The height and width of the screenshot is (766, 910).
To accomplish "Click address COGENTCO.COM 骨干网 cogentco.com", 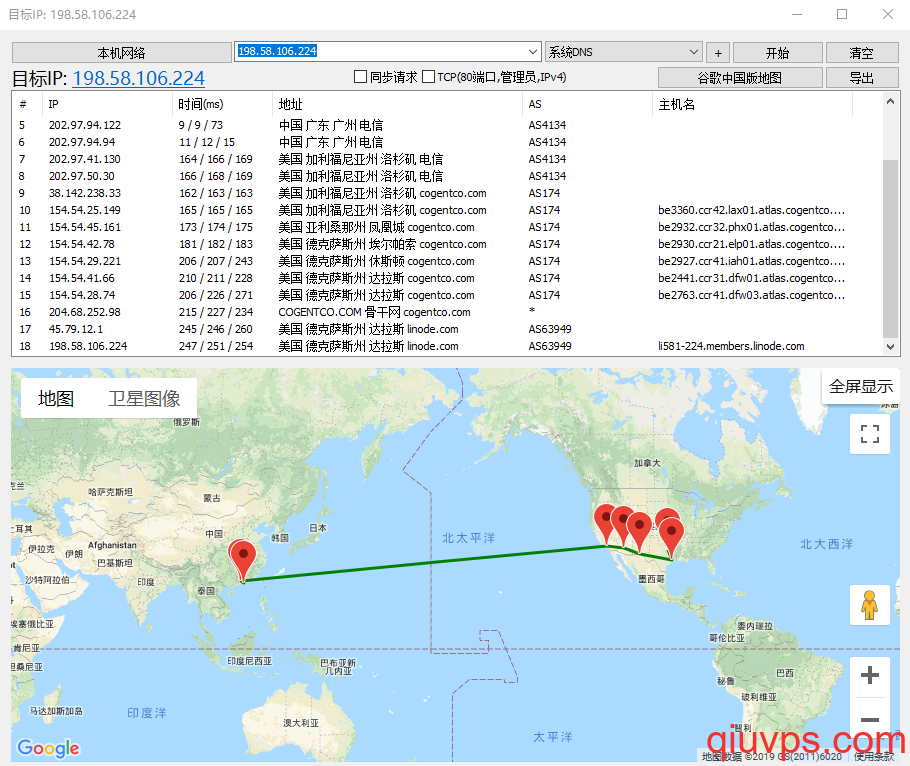I will pyautogui.click(x=374, y=312).
